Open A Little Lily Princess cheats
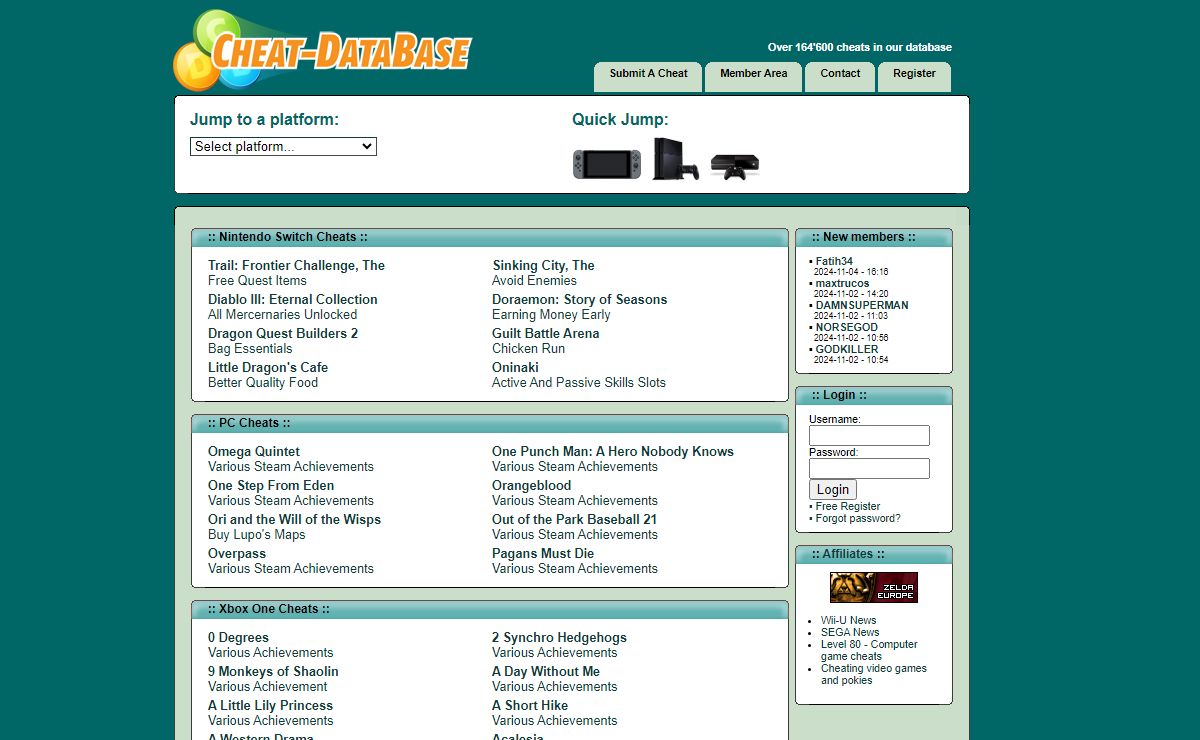This screenshot has height=740, width=1200. coord(270,705)
